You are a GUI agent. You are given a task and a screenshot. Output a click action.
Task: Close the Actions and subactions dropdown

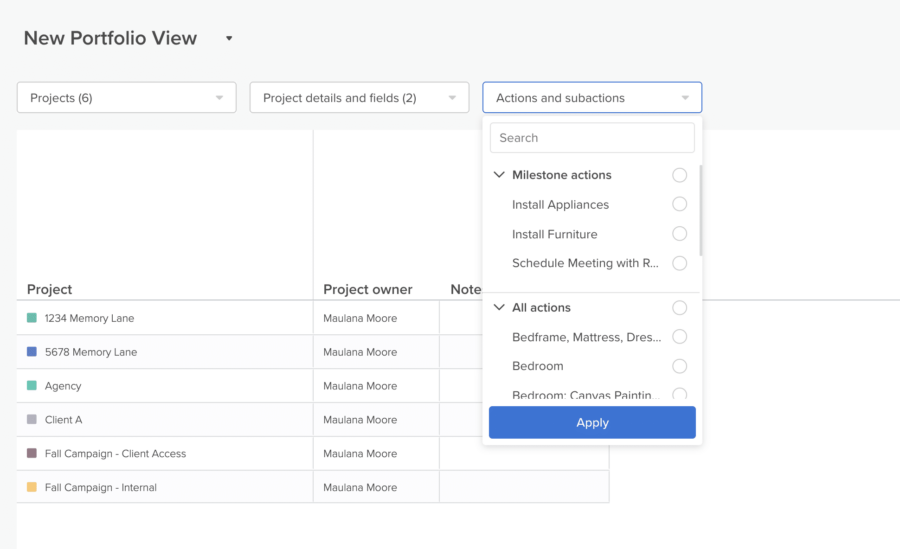tap(592, 98)
